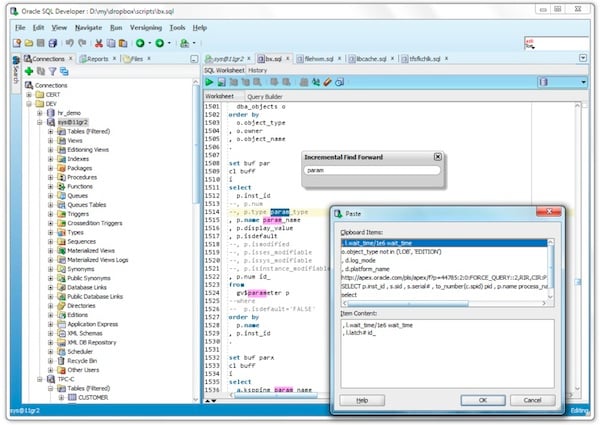Image resolution: width=600 pixels, height=425 pixels.
Task: Click the Filter funnel icon in Connections panel
Action: (x=52, y=72)
